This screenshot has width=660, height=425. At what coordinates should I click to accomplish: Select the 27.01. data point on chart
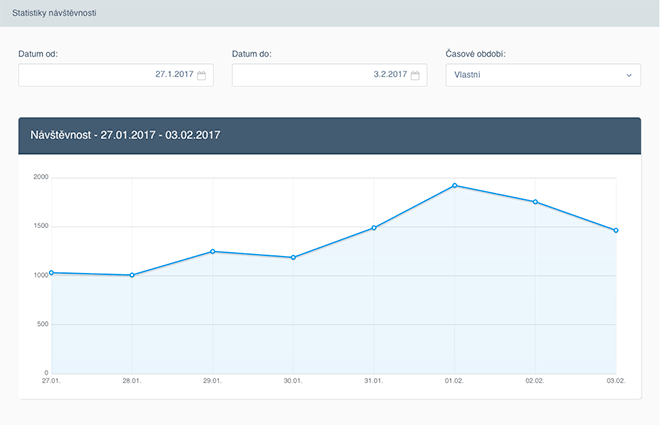point(51,273)
